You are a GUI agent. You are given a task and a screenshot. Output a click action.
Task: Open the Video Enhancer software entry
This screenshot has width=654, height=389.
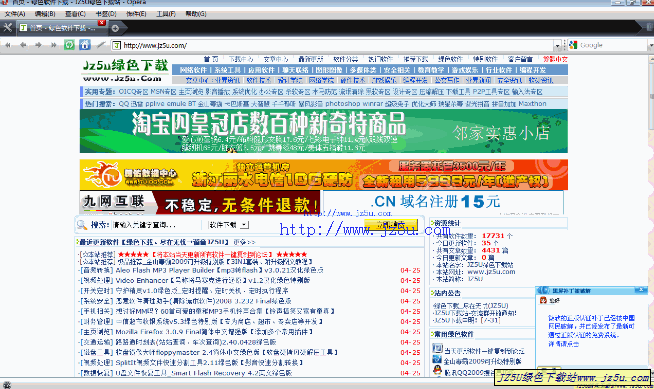[213, 281]
